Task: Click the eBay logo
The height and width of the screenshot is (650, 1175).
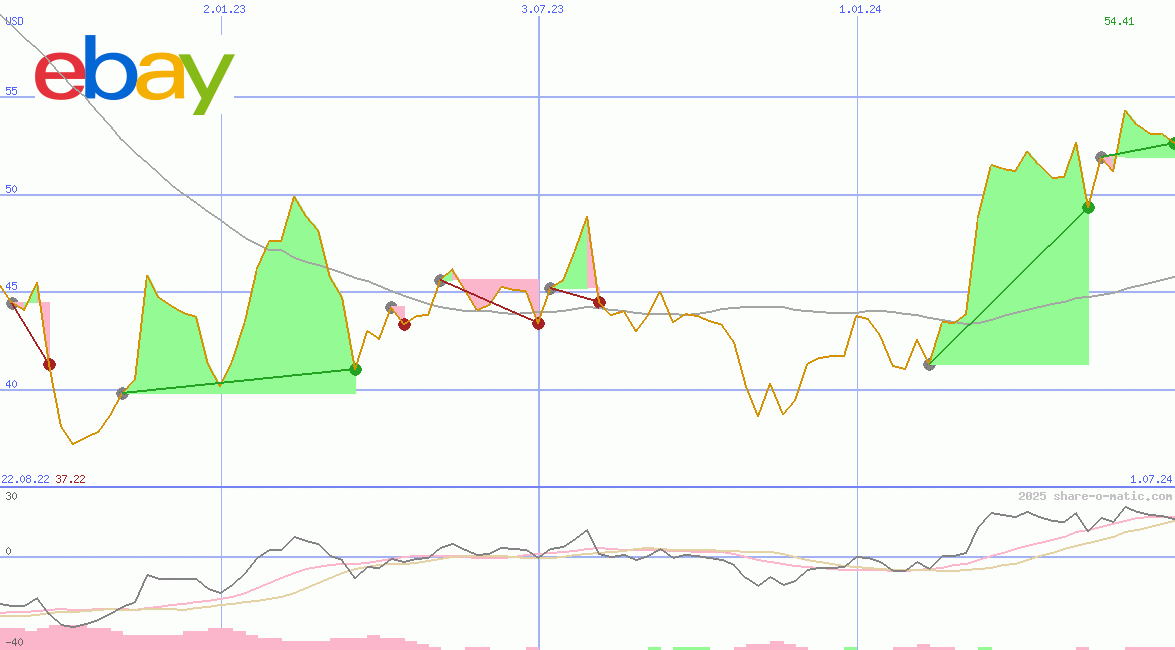Action: tap(134, 74)
